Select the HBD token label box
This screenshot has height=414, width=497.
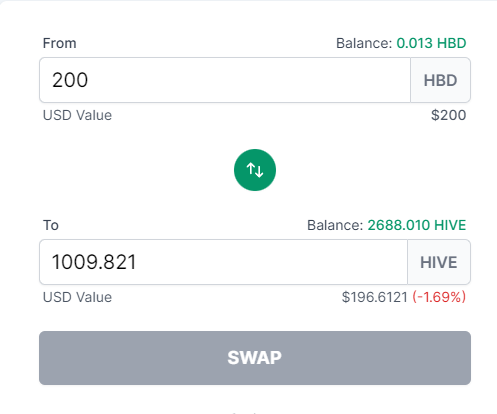pyautogui.click(x=440, y=80)
